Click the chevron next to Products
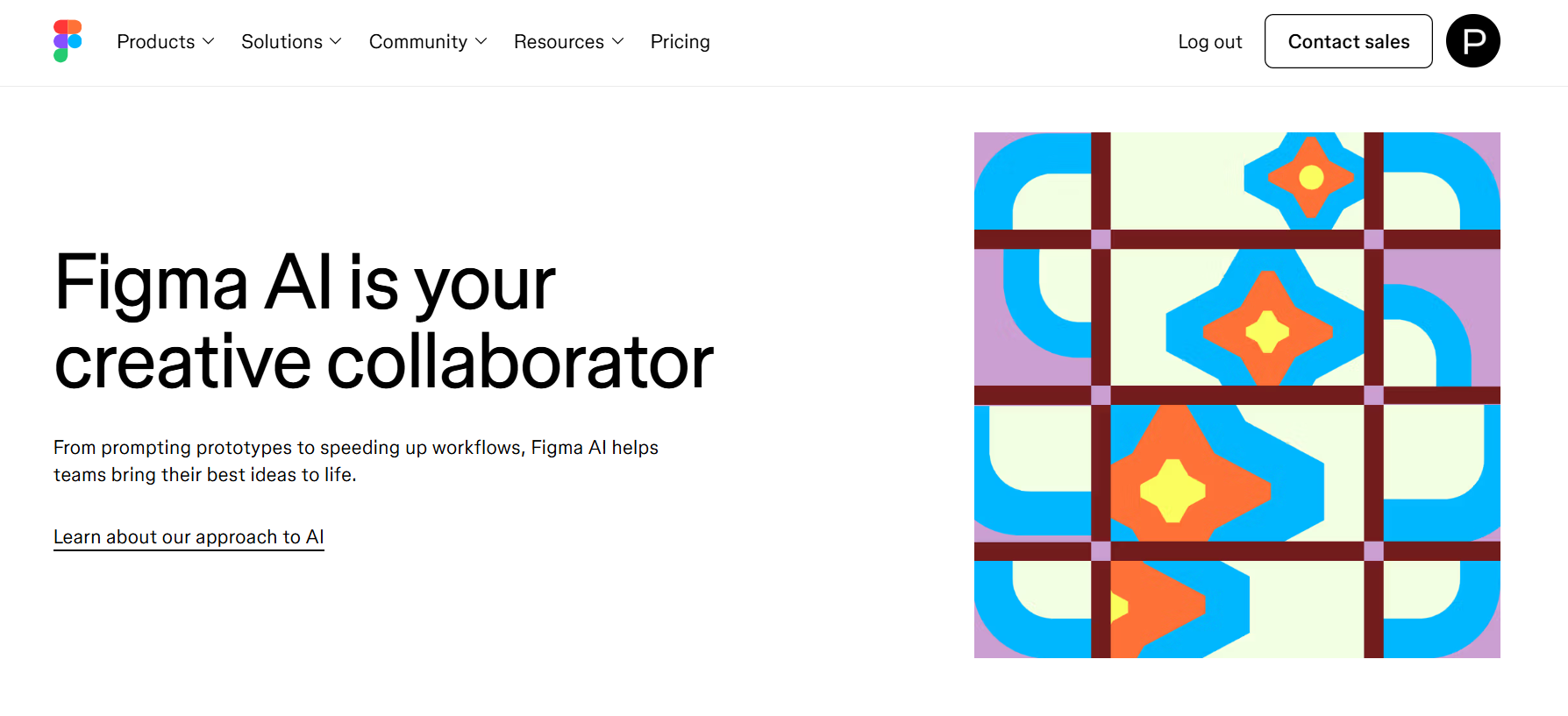Viewport: 1568px width, 716px height. click(209, 41)
